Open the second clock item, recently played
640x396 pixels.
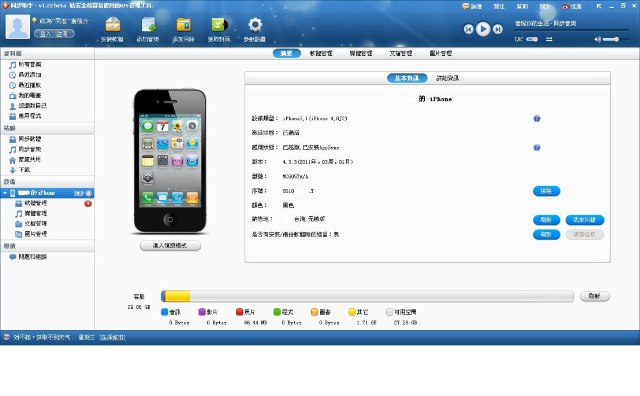25,85
